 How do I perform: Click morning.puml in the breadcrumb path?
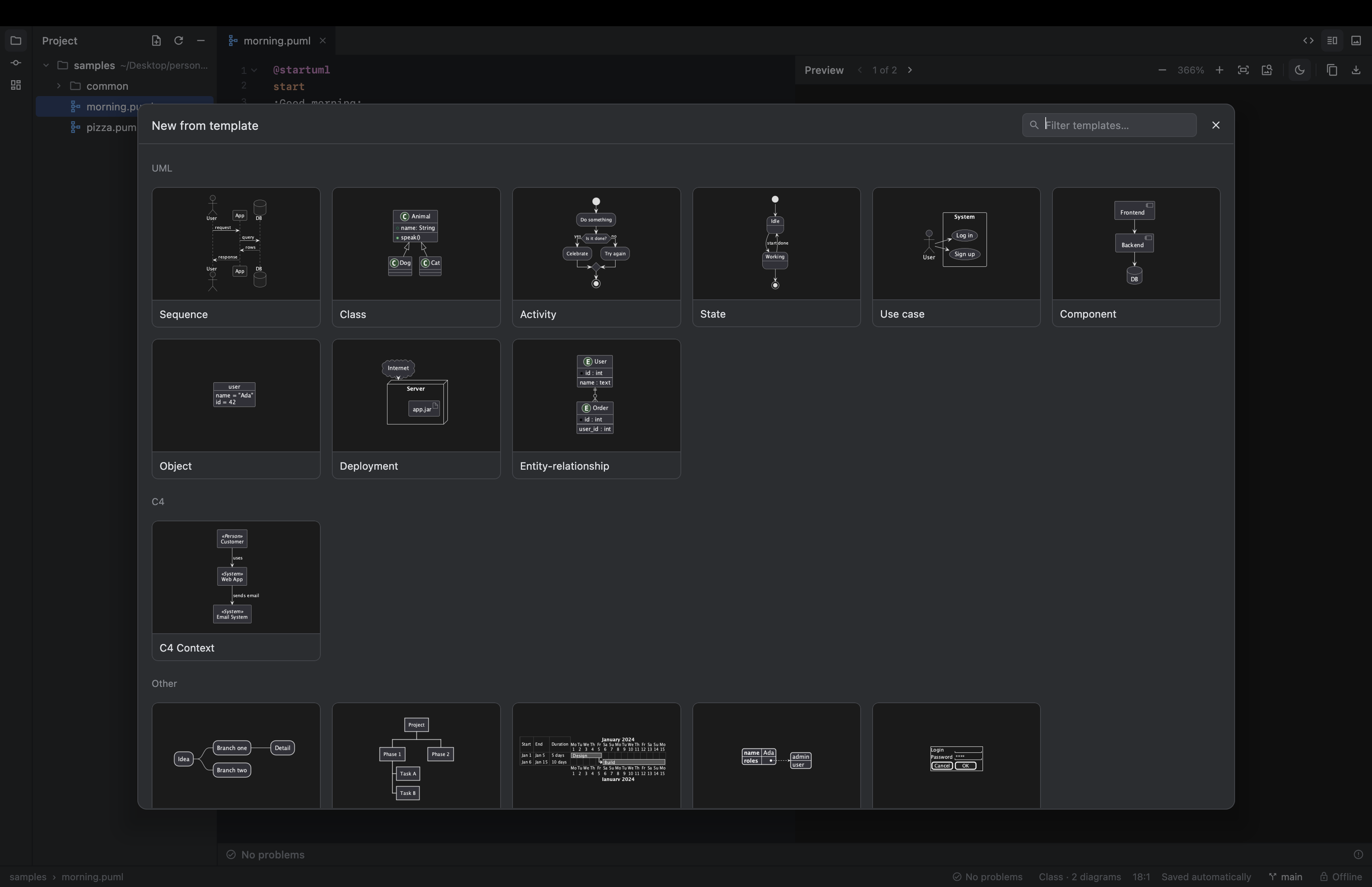tap(92, 877)
